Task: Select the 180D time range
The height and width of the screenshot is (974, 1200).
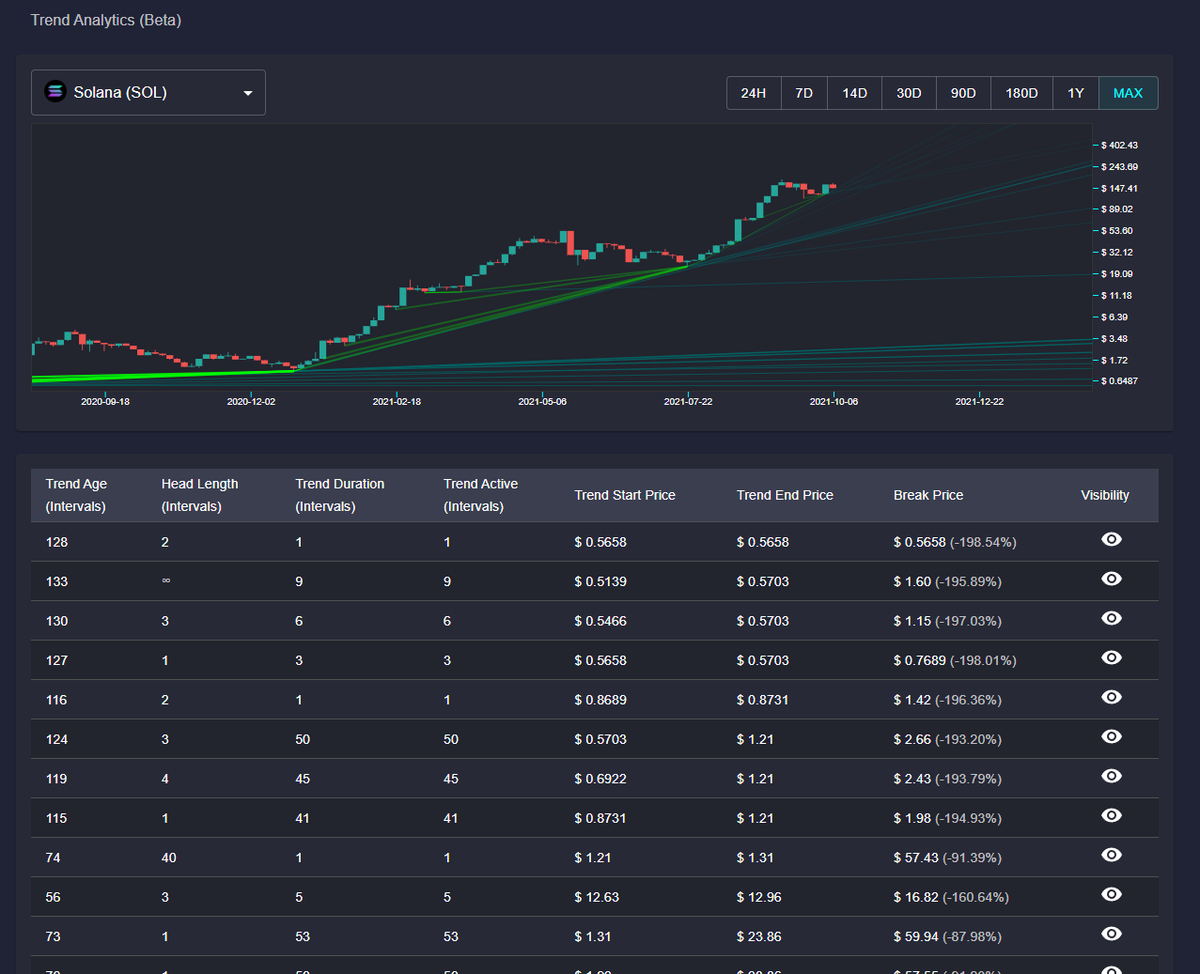Action: pos(1021,93)
